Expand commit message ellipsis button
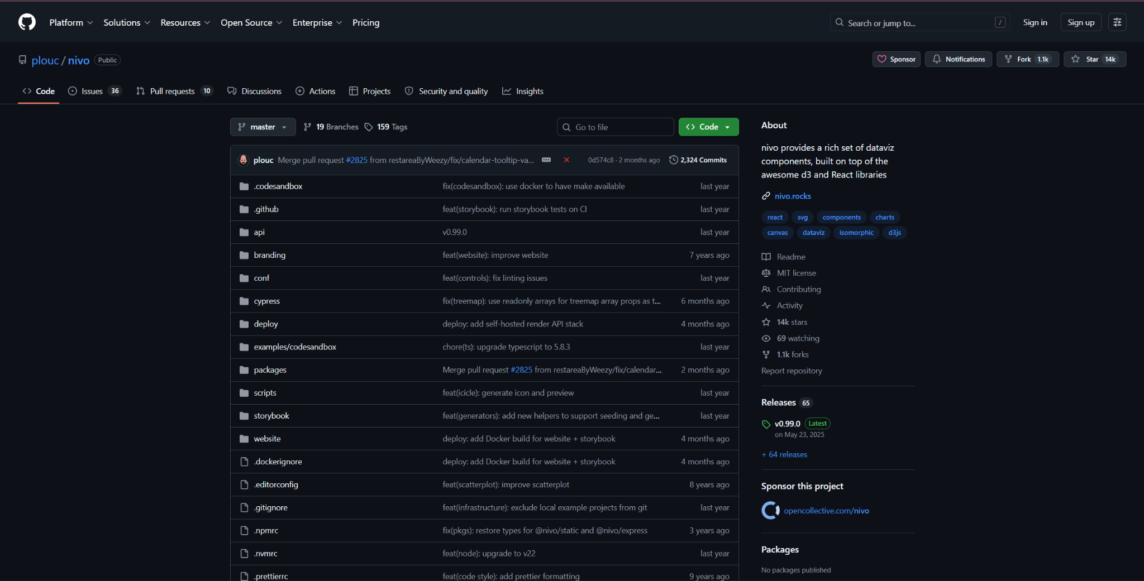The image size is (1144, 581). point(546,160)
